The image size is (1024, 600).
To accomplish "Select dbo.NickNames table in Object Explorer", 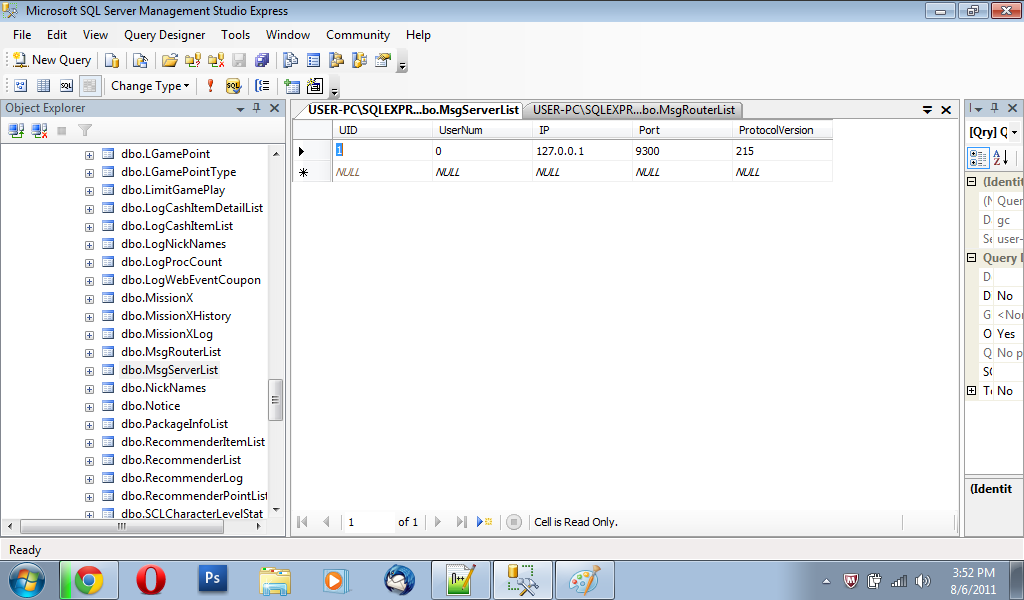I will pyautogui.click(x=163, y=388).
